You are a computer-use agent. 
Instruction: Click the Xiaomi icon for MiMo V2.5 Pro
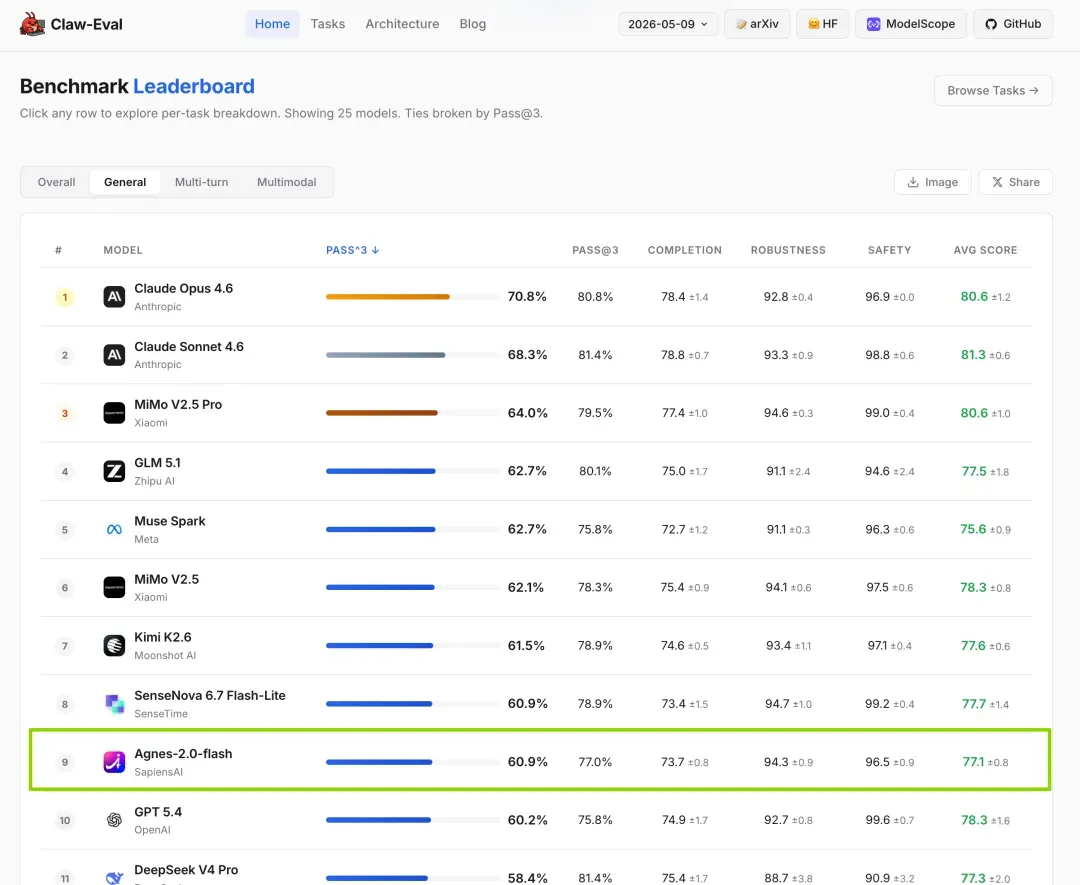click(x=114, y=413)
